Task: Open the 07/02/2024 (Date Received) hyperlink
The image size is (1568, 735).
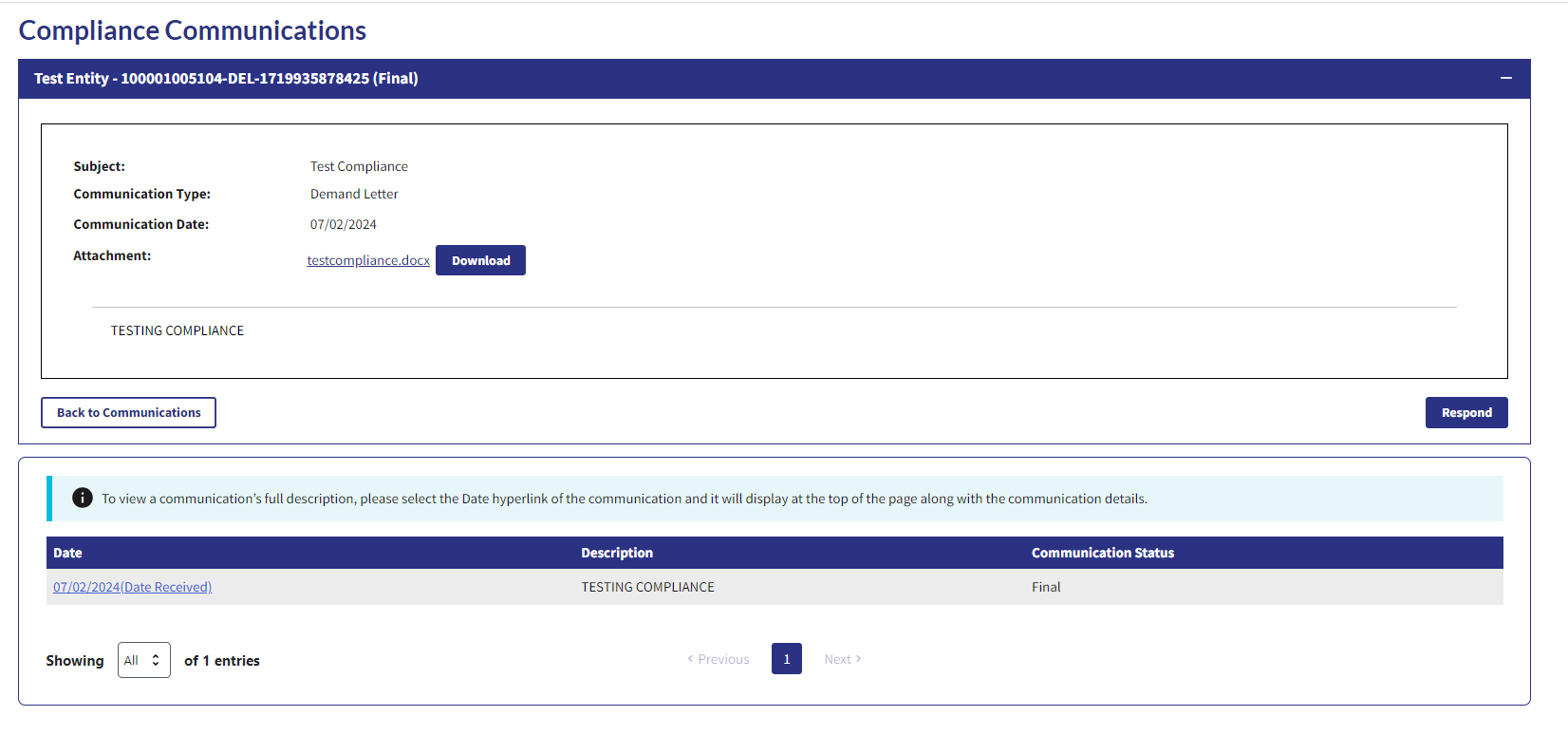Action: 132,587
